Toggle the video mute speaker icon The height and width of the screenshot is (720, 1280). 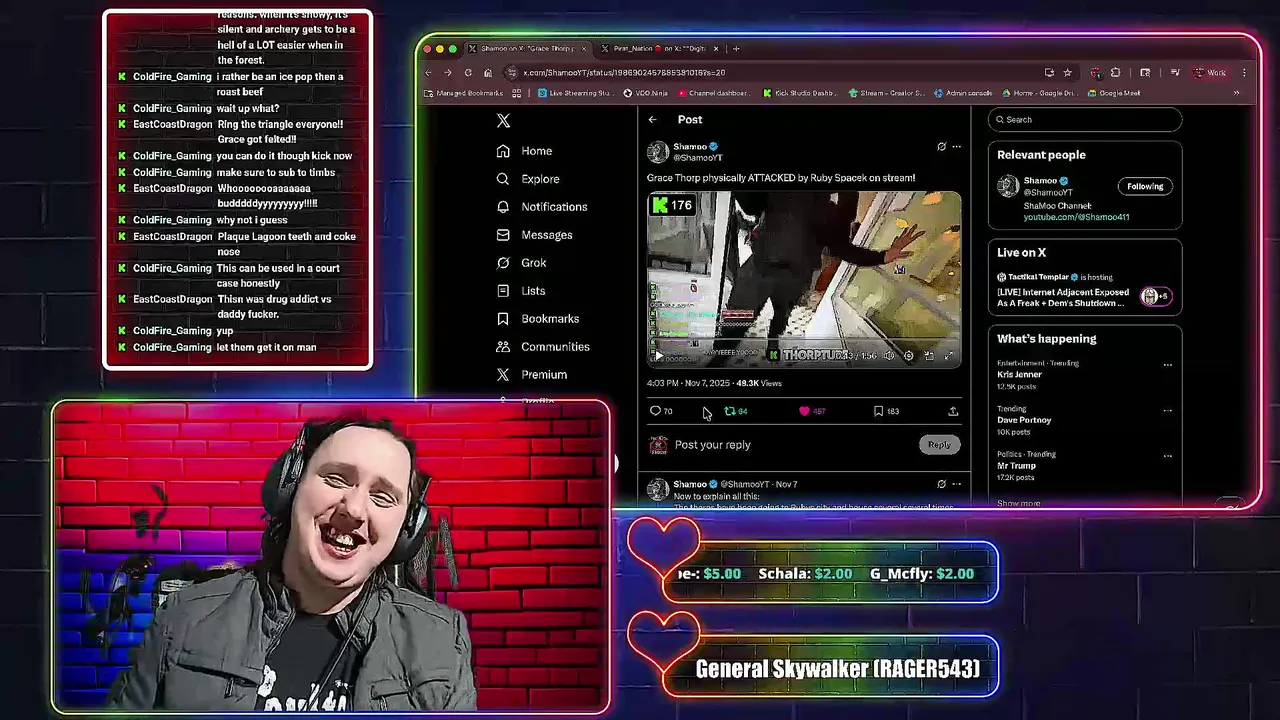click(889, 355)
